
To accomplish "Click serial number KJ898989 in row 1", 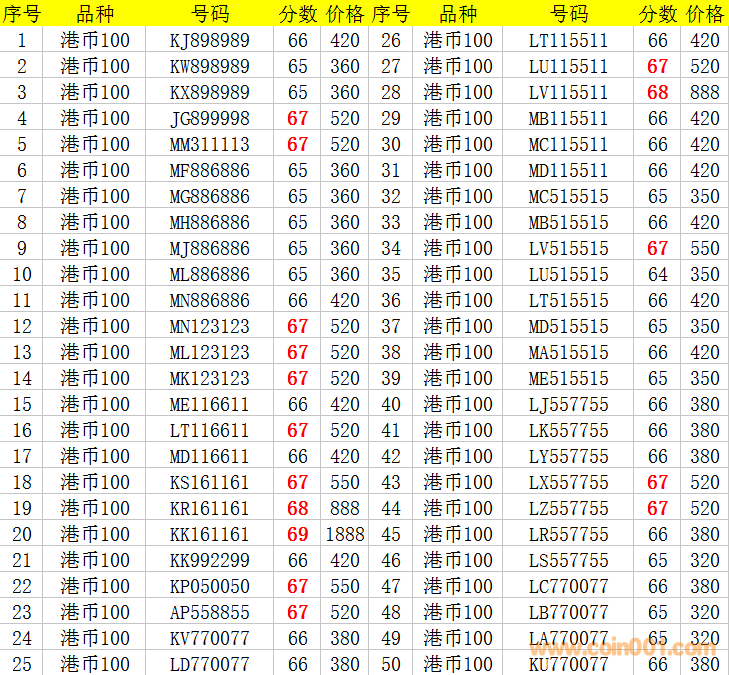I will [209, 41].
